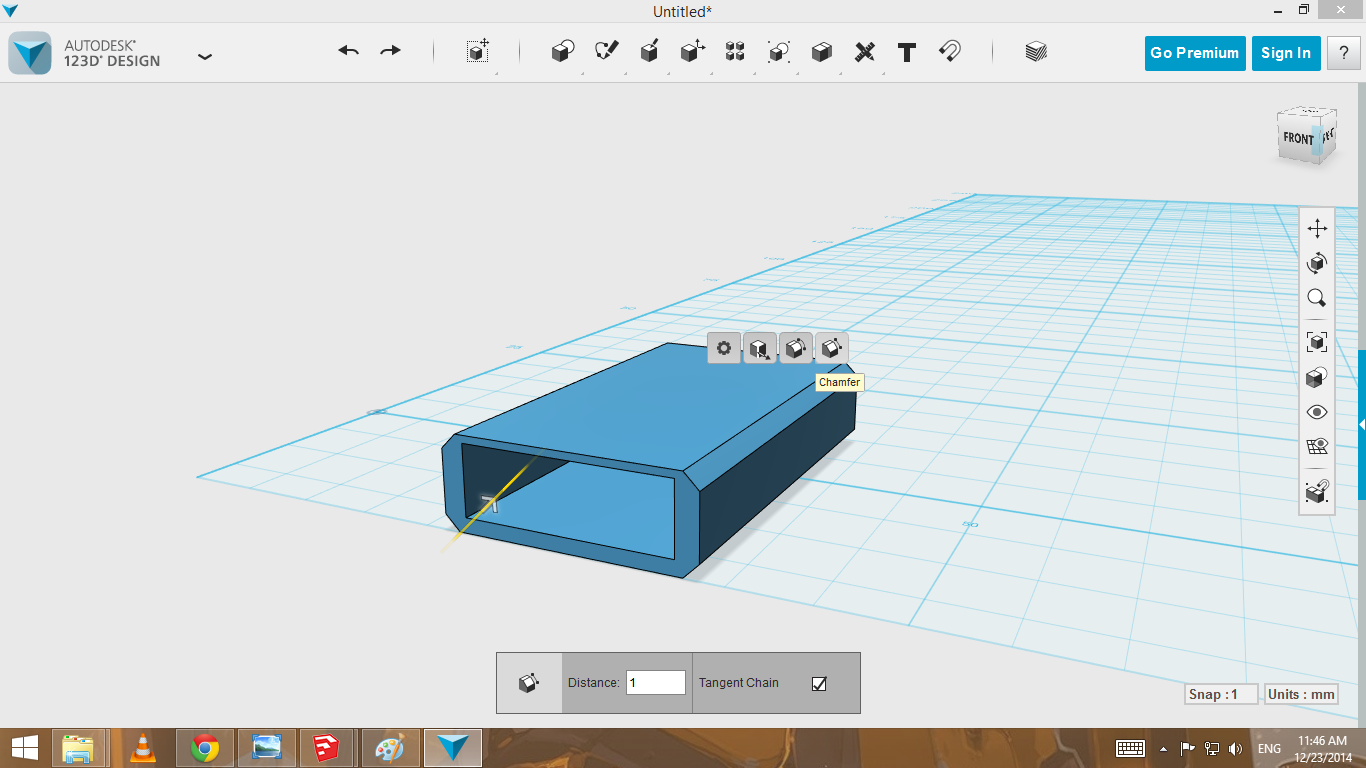The height and width of the screenshot is (768, 1366).
Task: Open the Grouping tool menu
Action: (778, 52)
